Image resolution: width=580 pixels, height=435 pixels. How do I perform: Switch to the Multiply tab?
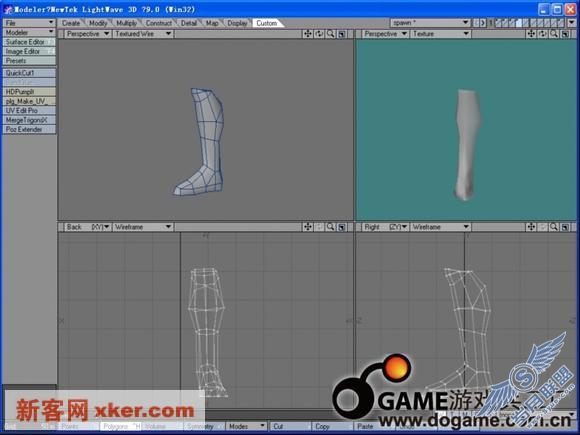127,23
